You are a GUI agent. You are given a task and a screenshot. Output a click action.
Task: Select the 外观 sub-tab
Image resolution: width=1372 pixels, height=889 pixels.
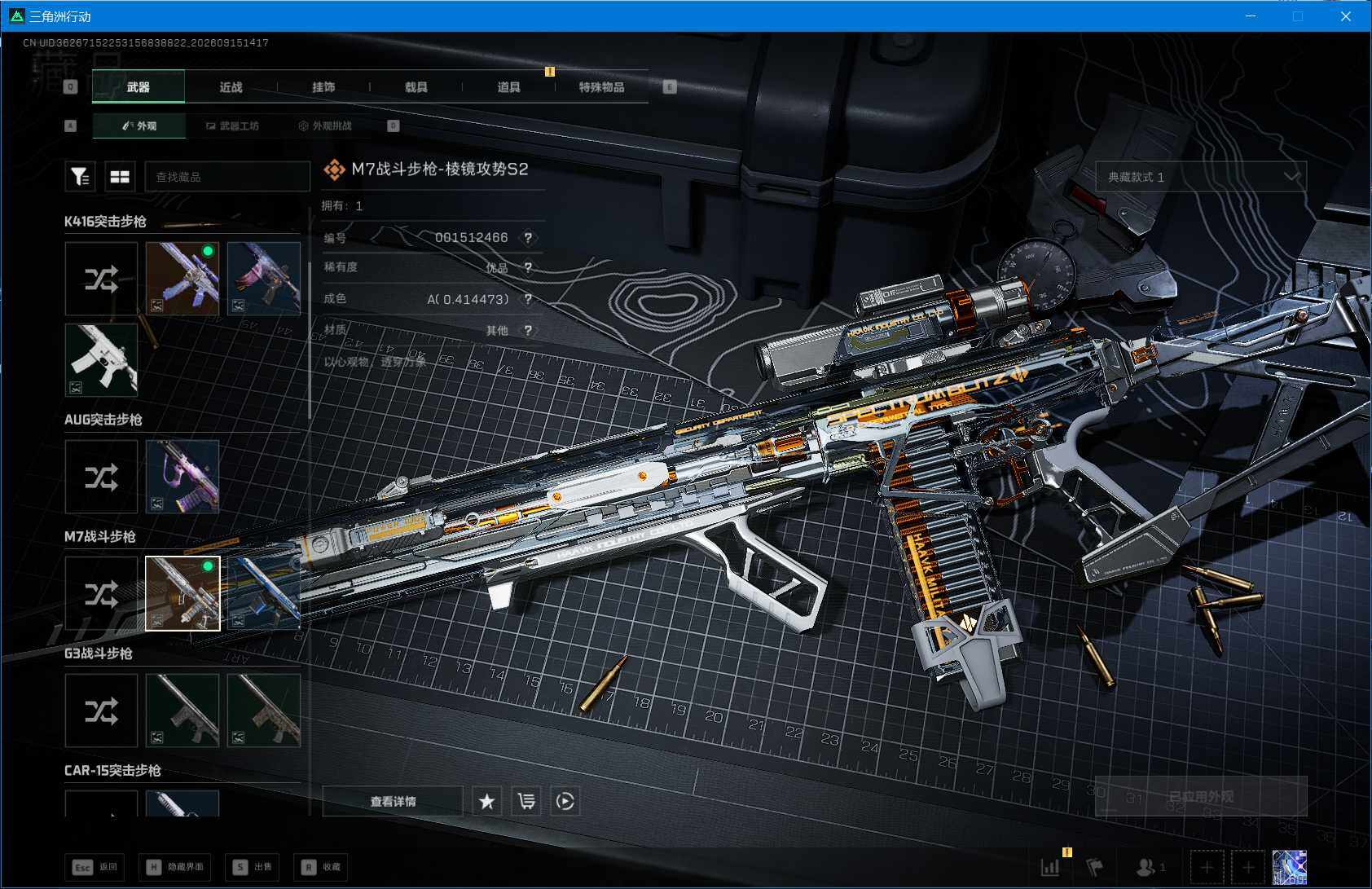[139, 125]
